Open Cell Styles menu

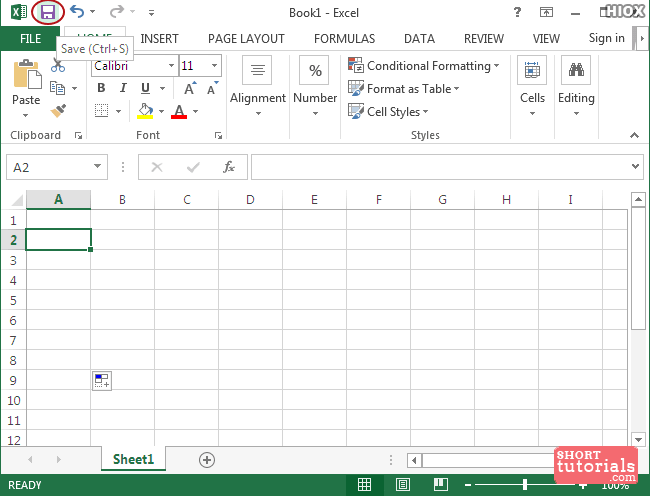[388, 111]
